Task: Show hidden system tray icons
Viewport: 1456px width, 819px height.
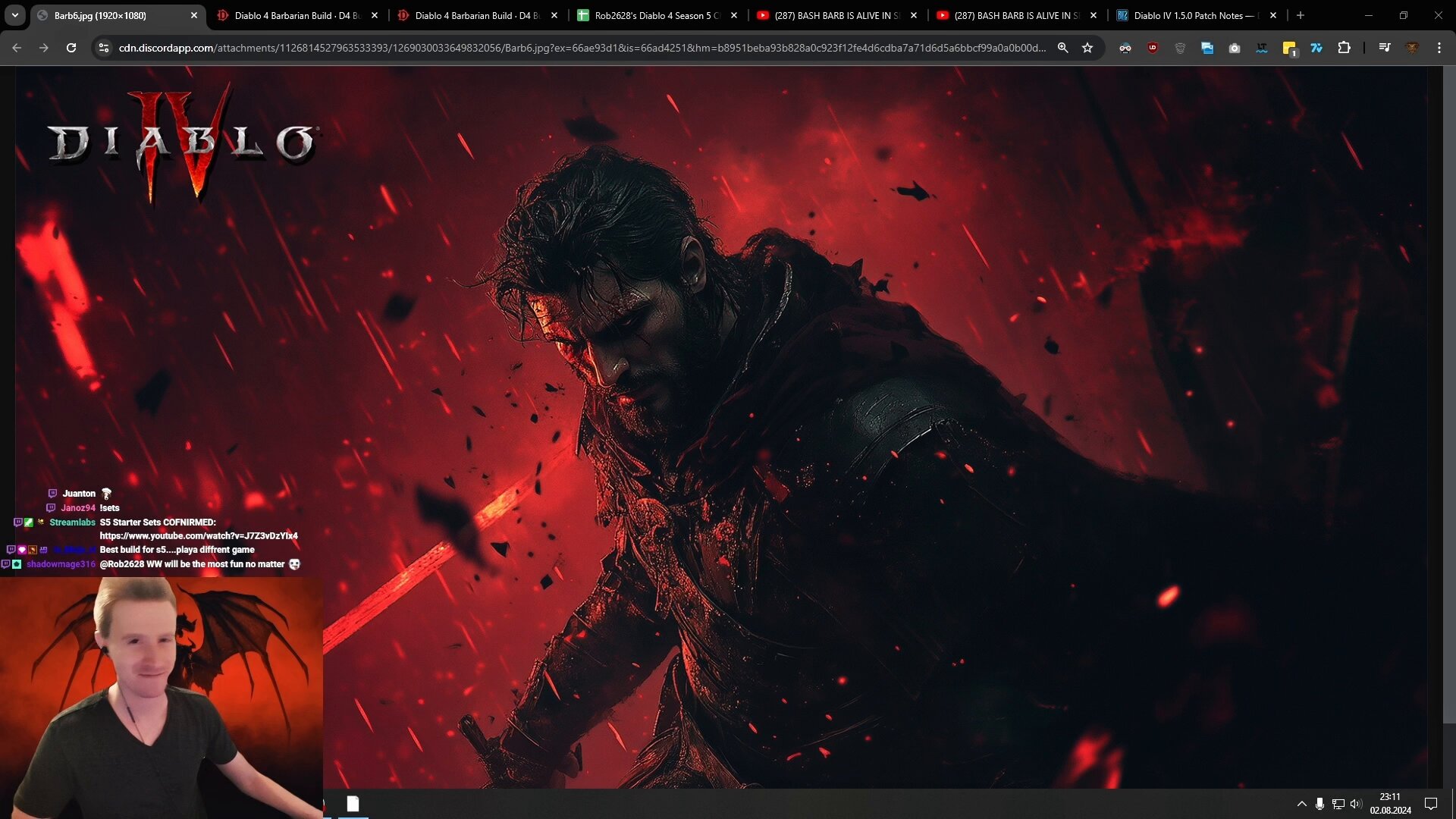Action: (1302, 804)
